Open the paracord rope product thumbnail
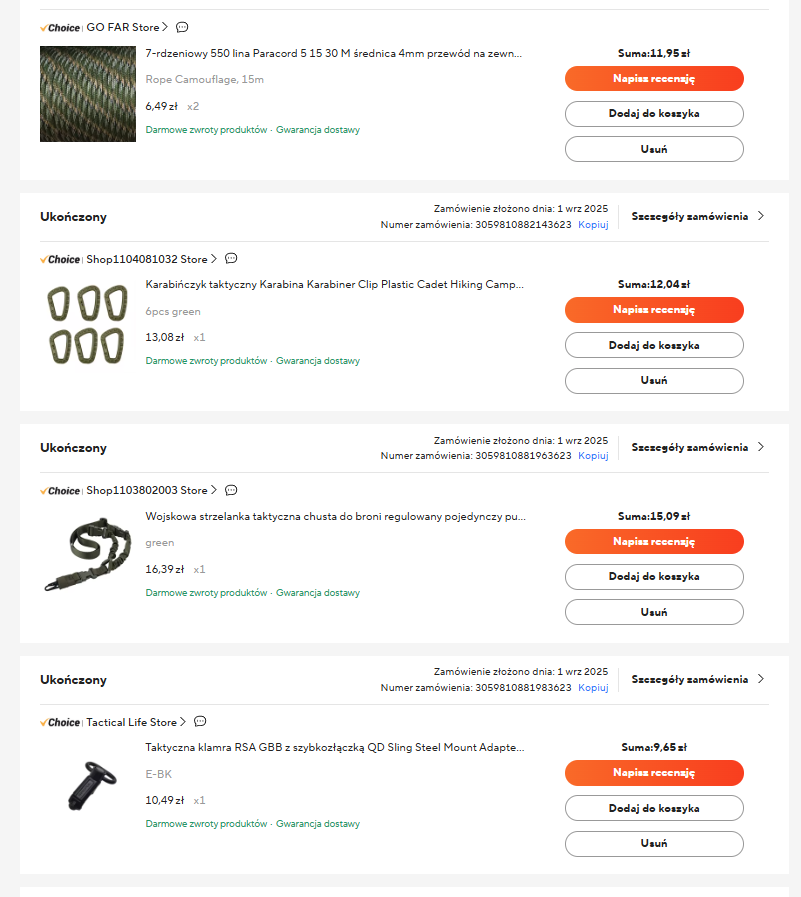This screenshot has width=801, height=897. [88, 94]
